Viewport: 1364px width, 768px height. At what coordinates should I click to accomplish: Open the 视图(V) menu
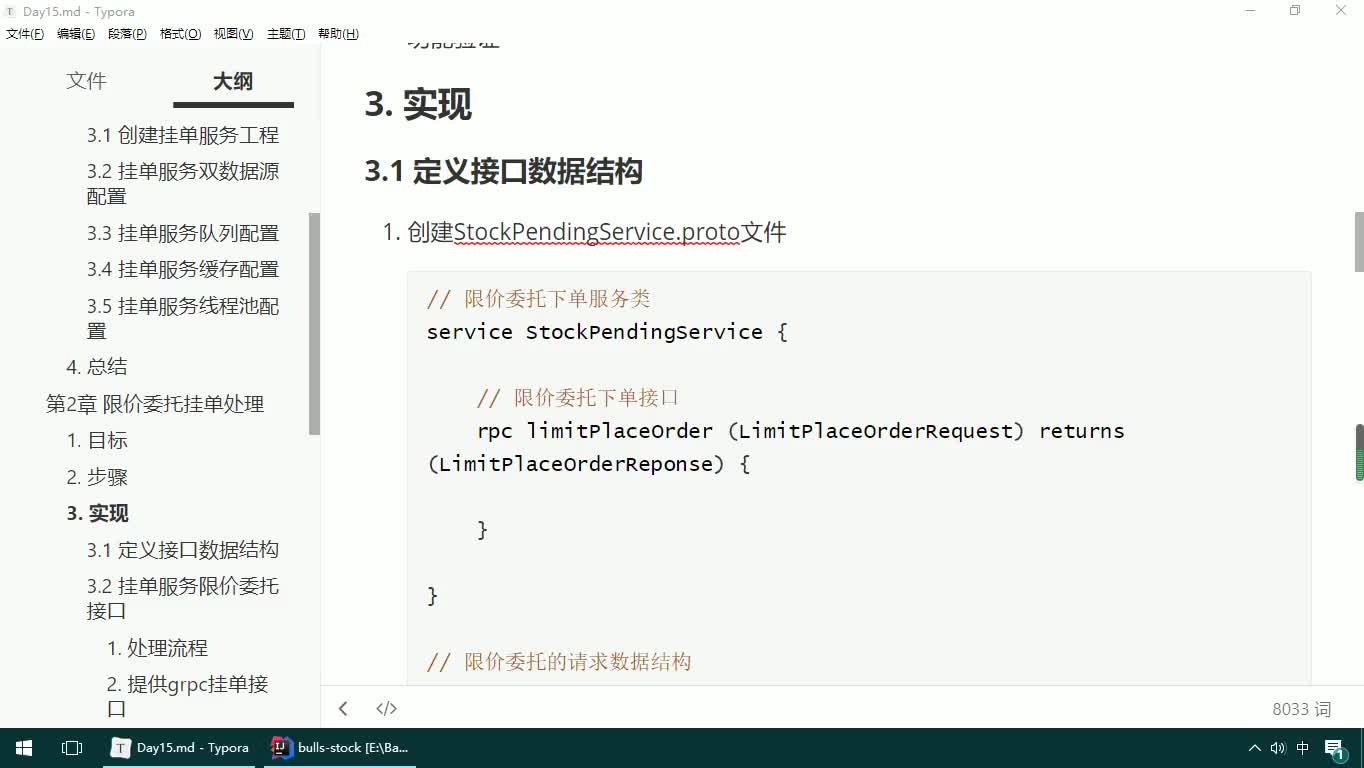(x=233, y=34)
